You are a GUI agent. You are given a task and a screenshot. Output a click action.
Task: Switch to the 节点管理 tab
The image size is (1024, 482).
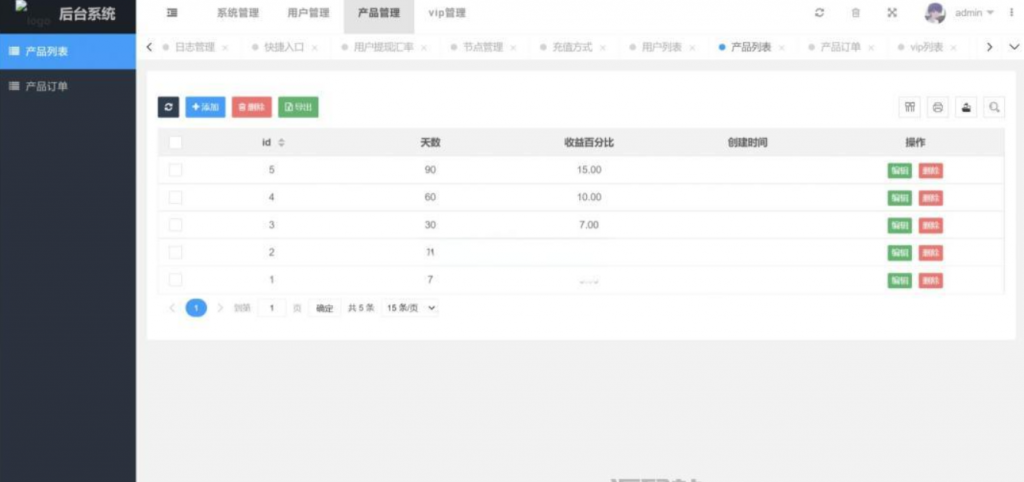point(483,48)
